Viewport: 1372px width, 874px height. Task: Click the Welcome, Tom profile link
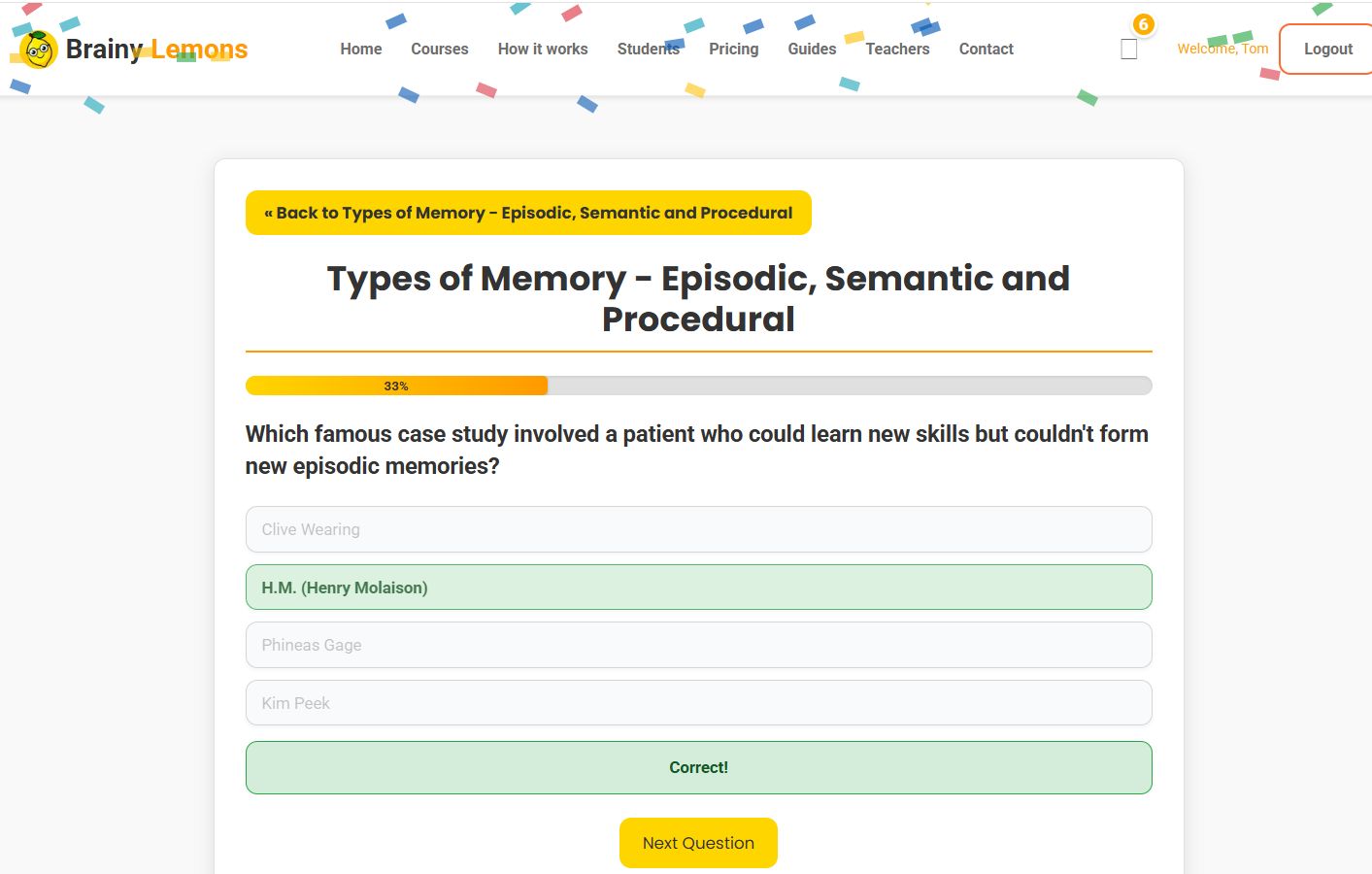[1221, 50]
